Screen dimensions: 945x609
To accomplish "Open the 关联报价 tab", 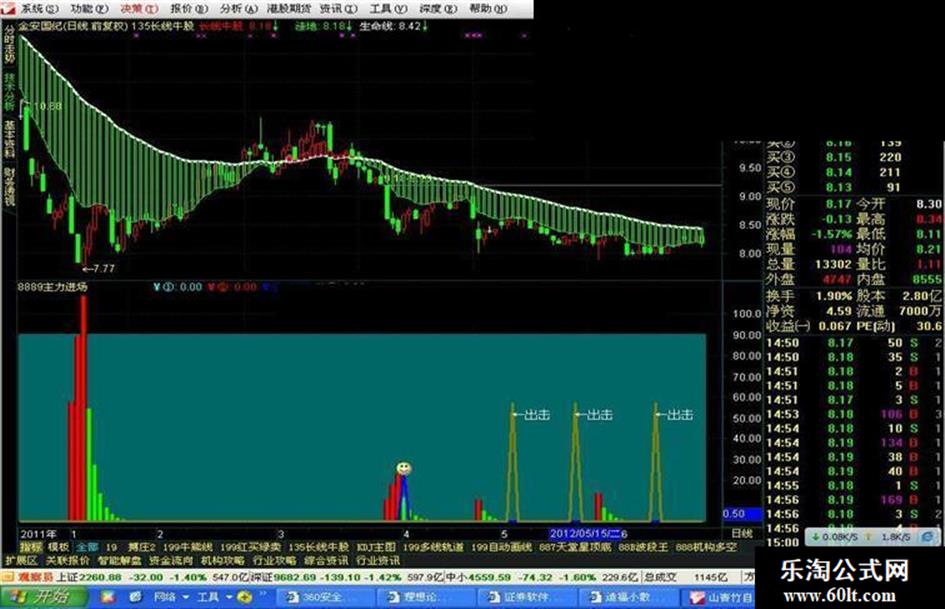I will coord(68,561).
